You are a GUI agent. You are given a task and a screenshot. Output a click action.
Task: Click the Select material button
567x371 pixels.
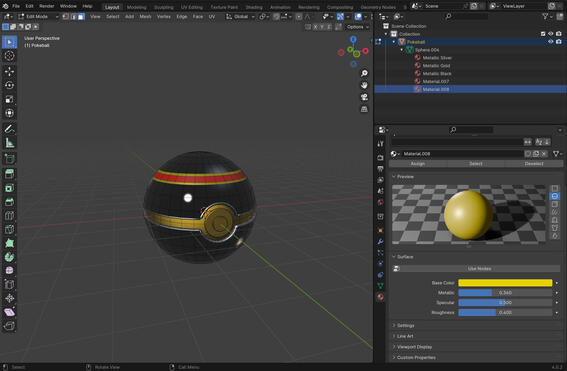(x=476, y=164)
